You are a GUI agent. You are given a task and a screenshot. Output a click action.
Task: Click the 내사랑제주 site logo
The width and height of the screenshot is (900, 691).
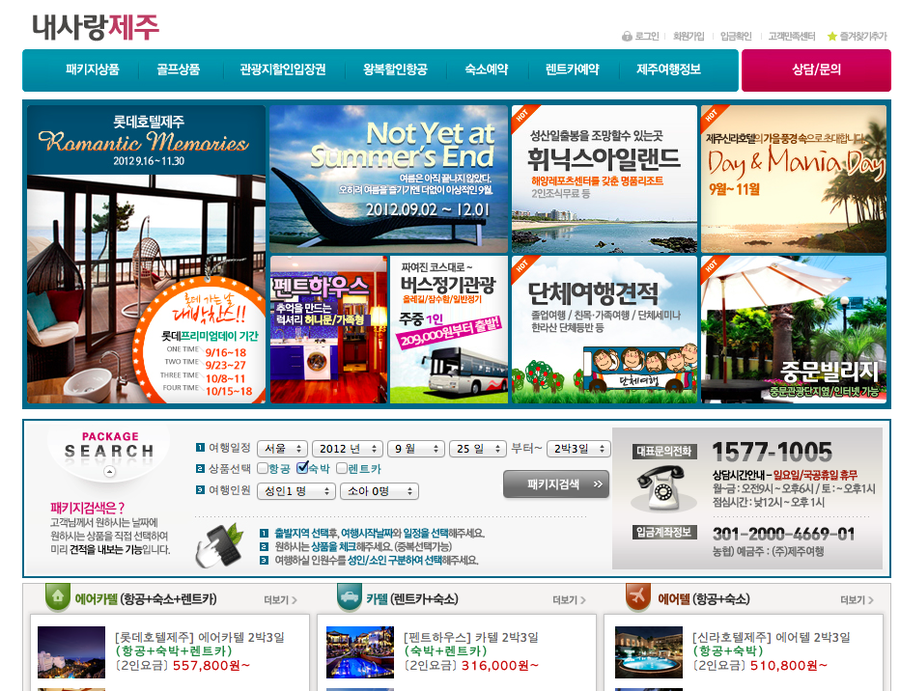click(x=95, y=27)
